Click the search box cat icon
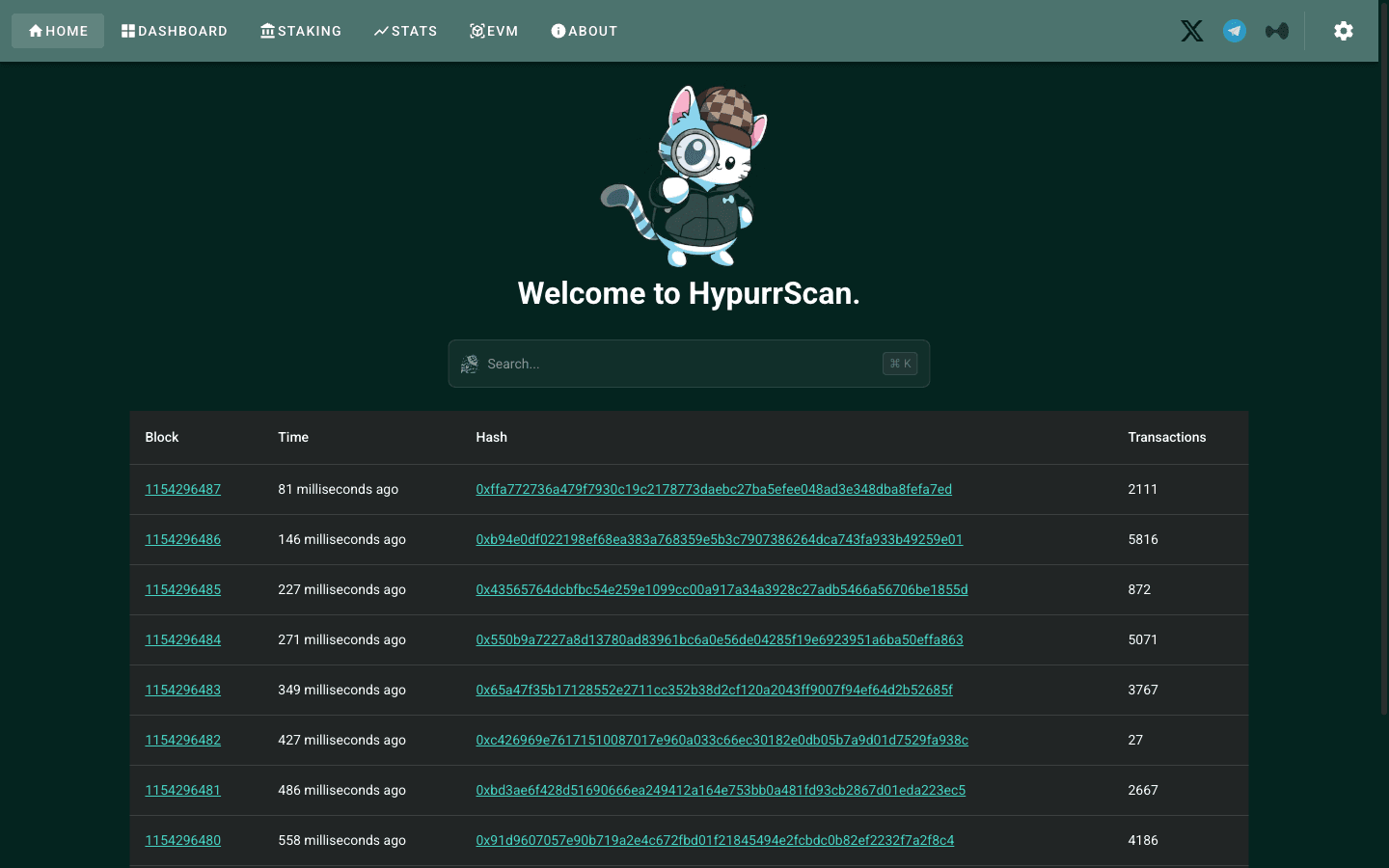 point(470,364)
